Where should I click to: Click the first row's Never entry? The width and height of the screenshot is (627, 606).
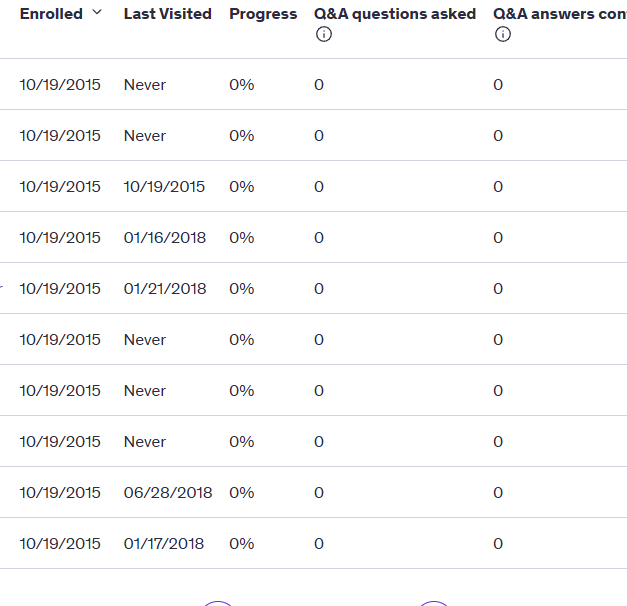pos(145,85)
